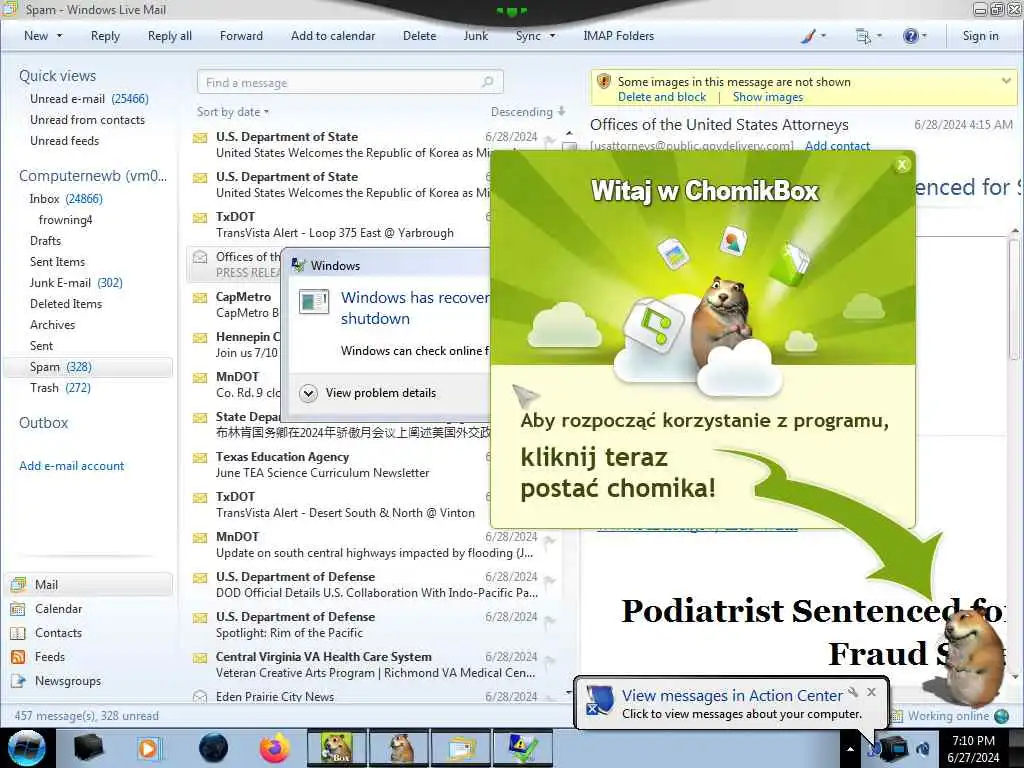Click Reply in the toolbar
This screenshot has height=768, width=1024.
point(105,36)
